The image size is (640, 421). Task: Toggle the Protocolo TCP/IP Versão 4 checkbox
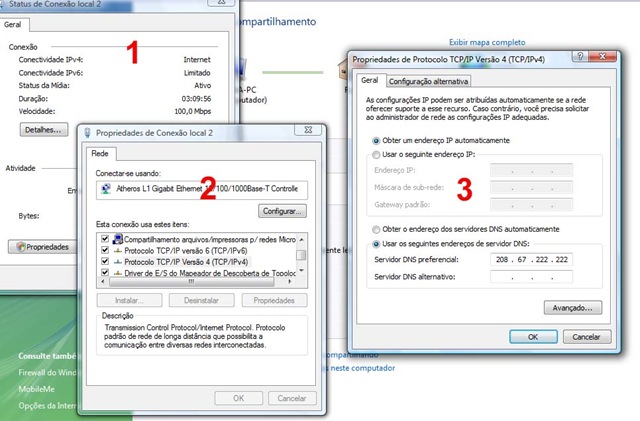click(x=105, y=261)
